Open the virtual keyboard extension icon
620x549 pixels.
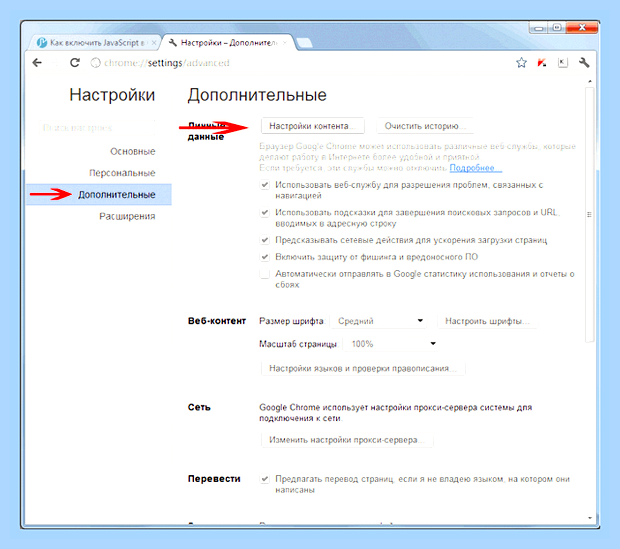[562, 62]
